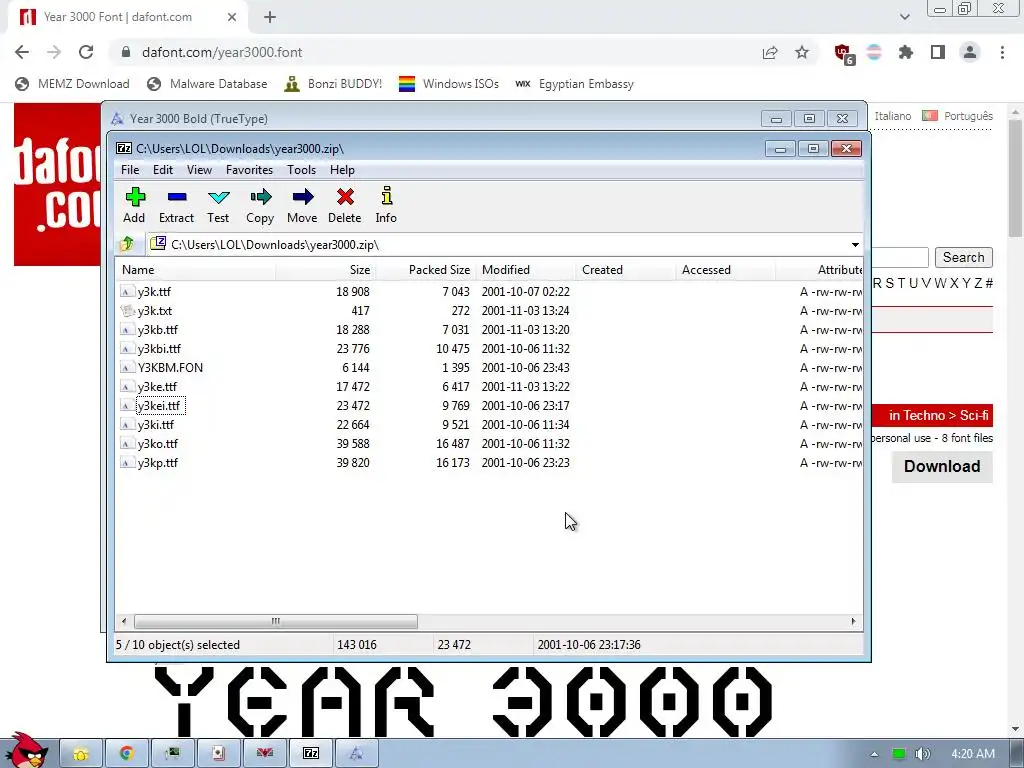Open the Chrome profile avatar
The image size is (1024, 768).
click(x=970, y=52)
